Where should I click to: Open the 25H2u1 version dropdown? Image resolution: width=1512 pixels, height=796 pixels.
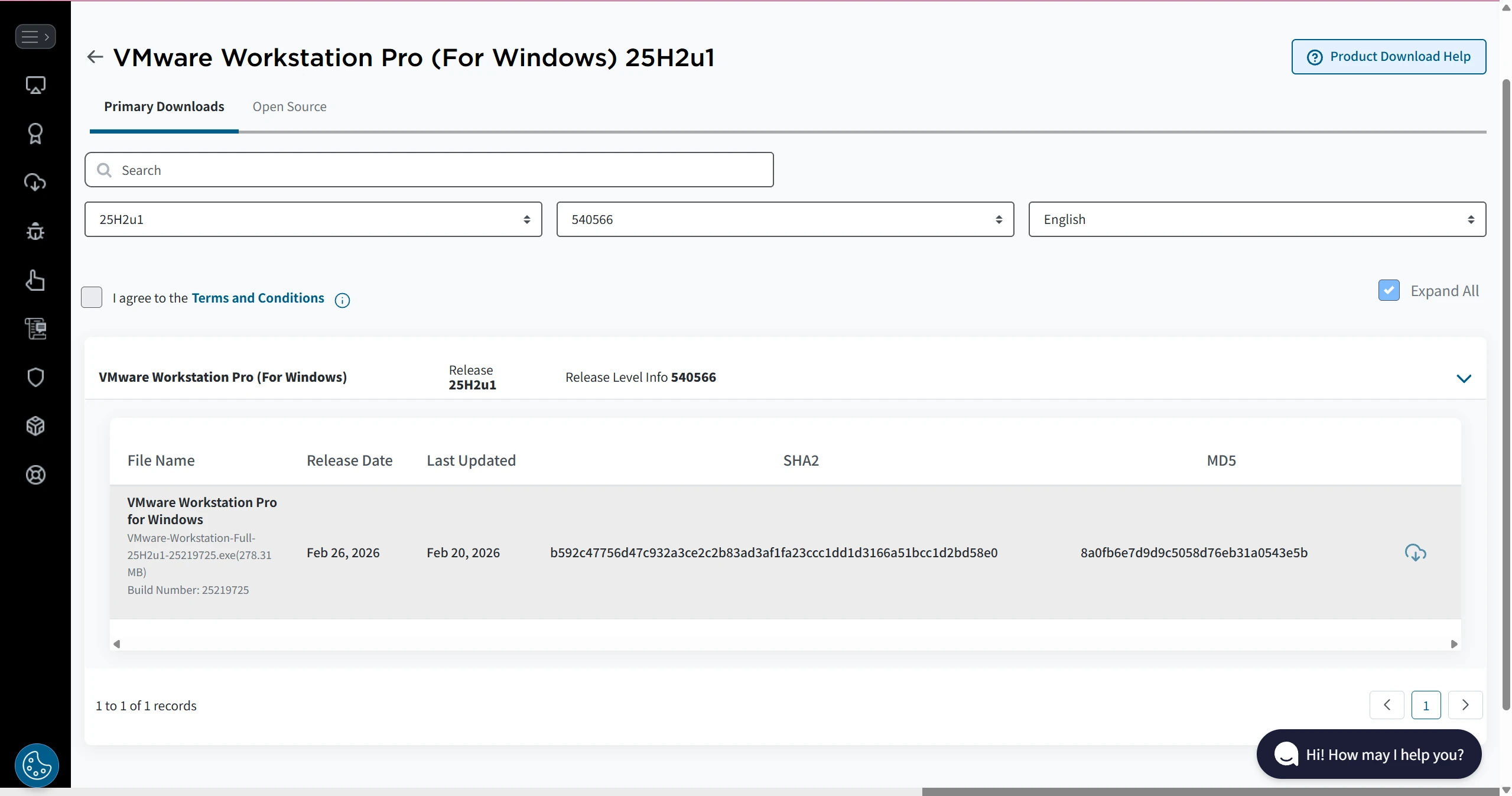pos(313,219)
